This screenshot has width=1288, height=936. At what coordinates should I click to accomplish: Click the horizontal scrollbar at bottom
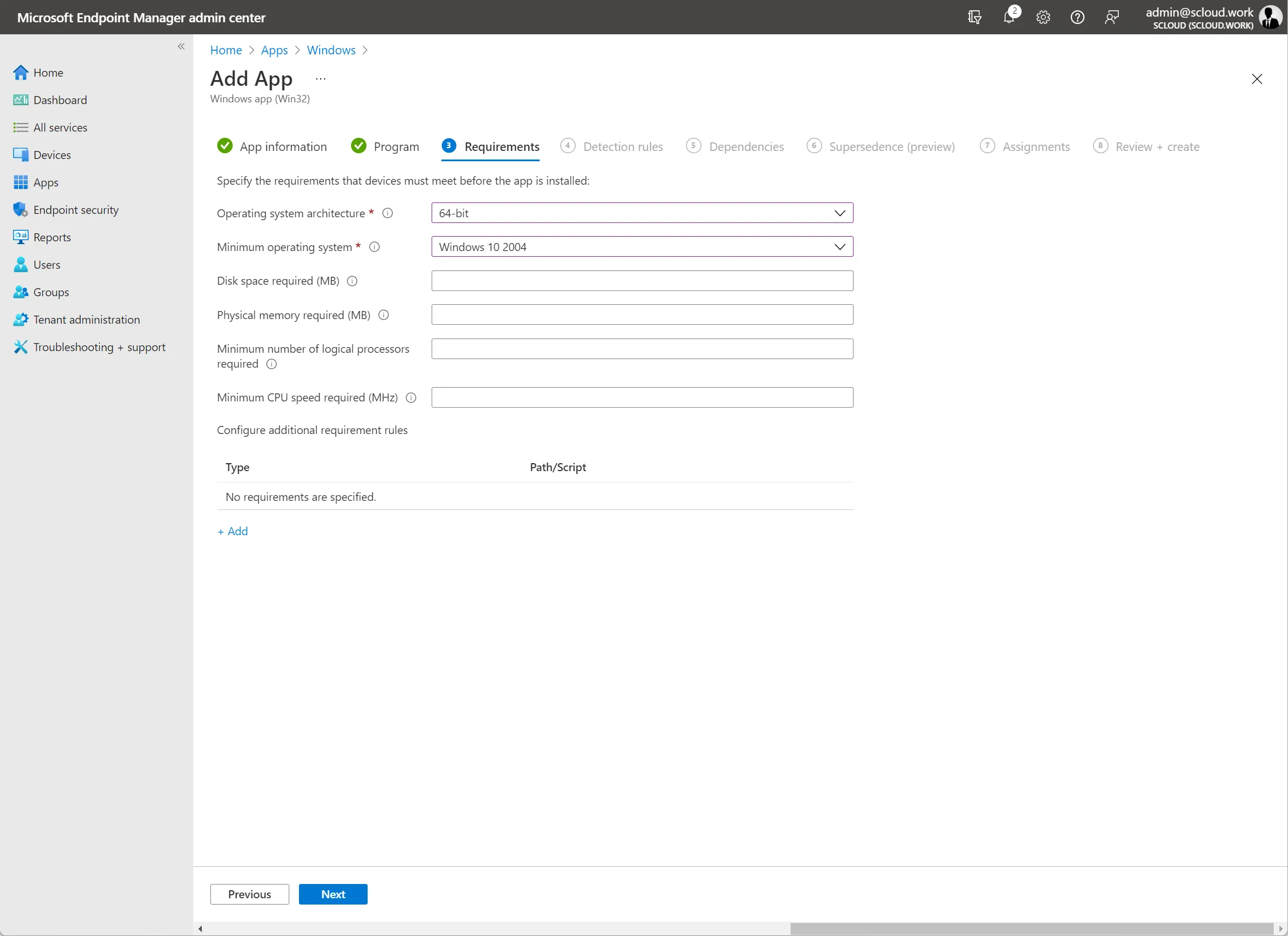click(1031, 929)
